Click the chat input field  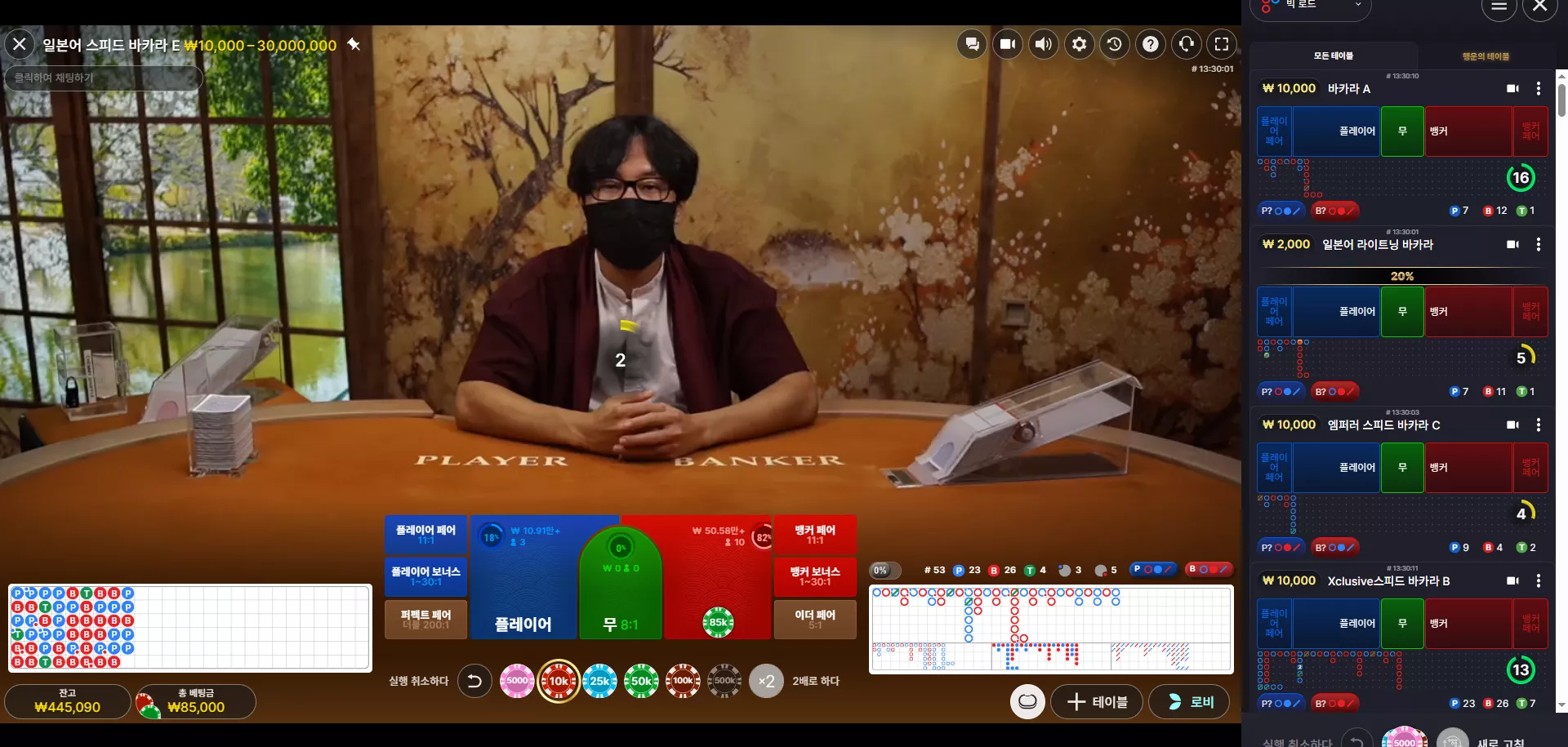(x=104, y=78)
